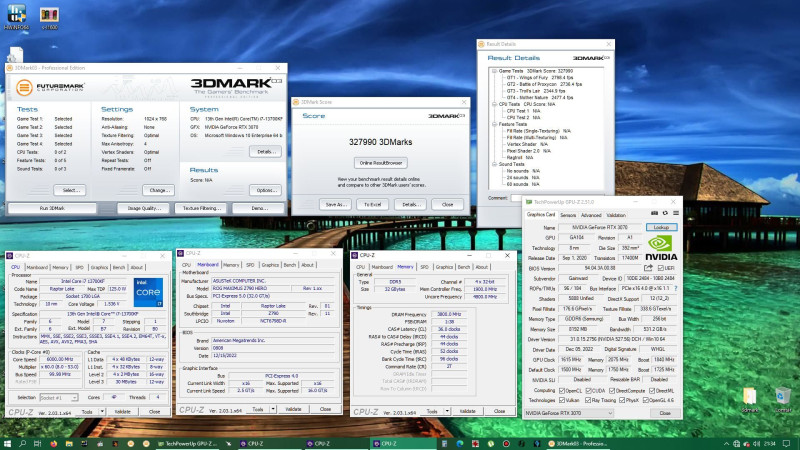Image resolution: width=800 pixels, height=450 pixels.
Task: Click the NVIDIA logo in GPU-Z
Action: tap(661, 248)
